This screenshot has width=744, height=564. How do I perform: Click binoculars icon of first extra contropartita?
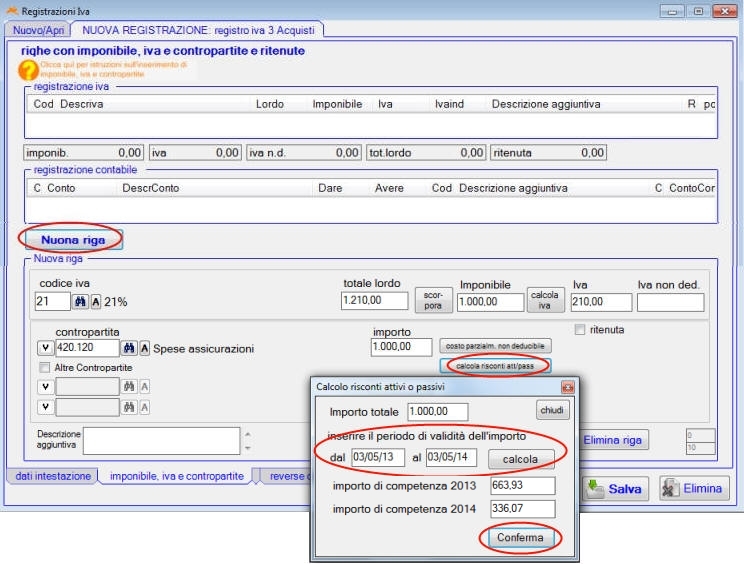(129, 387)
